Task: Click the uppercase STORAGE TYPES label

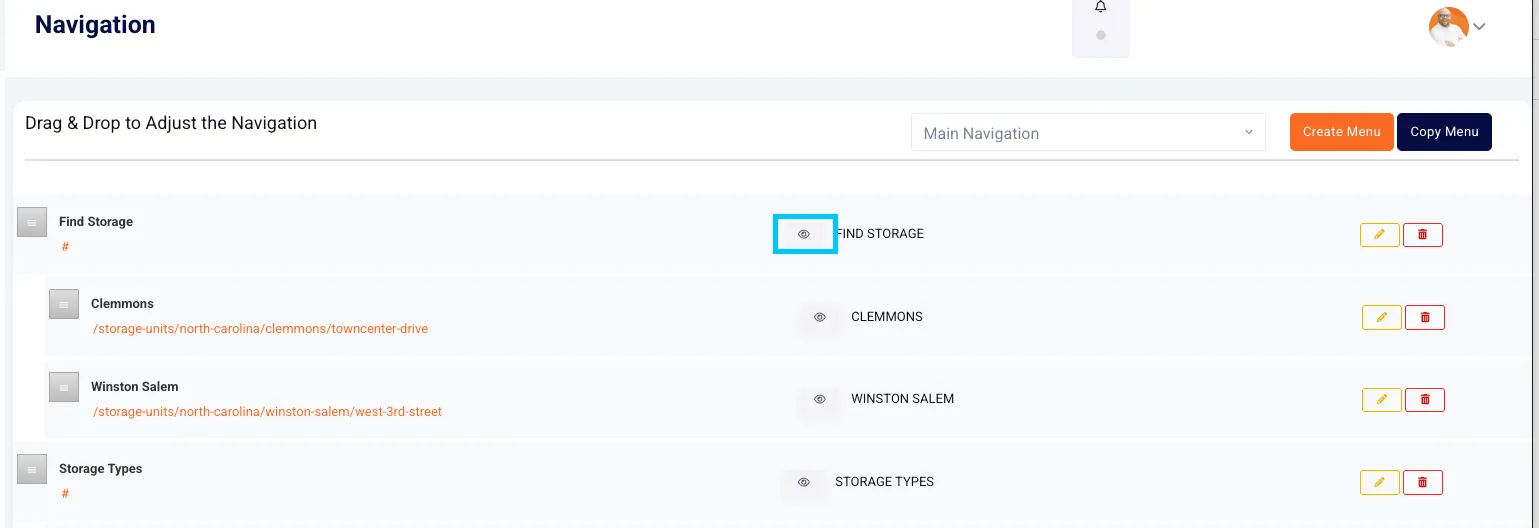Action: [x=885, y=482]
